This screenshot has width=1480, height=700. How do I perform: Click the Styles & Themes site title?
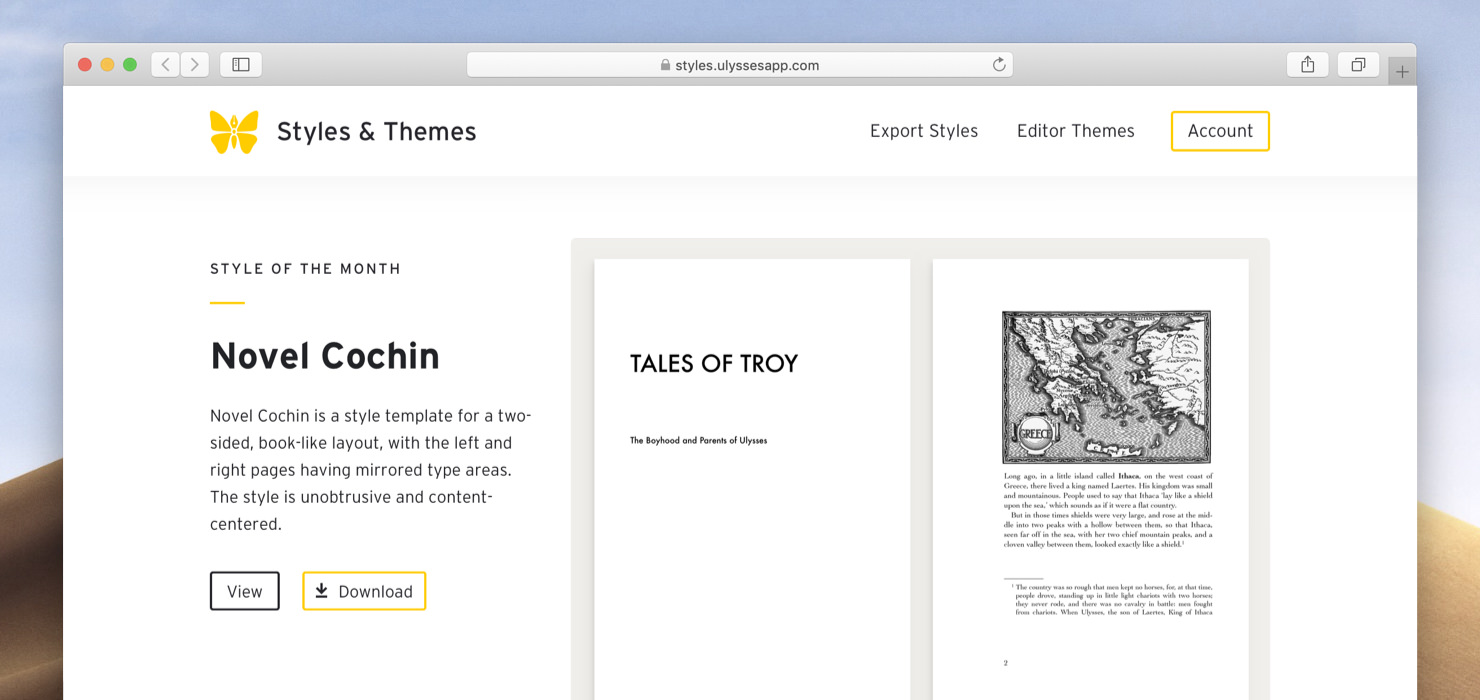pos(376,131)
